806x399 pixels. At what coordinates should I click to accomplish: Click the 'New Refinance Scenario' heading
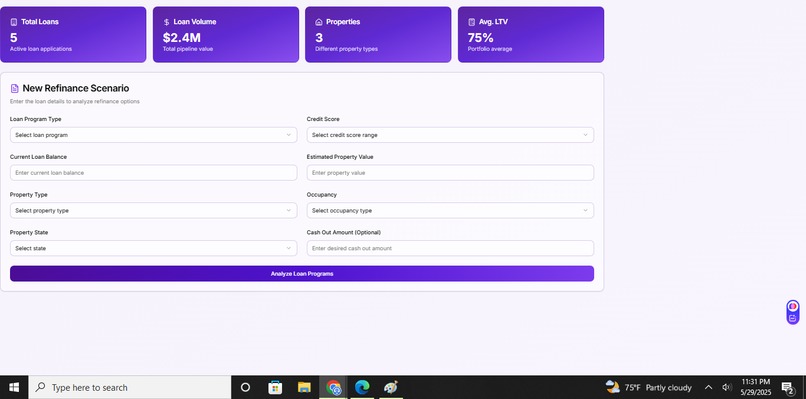pos(76,88)
